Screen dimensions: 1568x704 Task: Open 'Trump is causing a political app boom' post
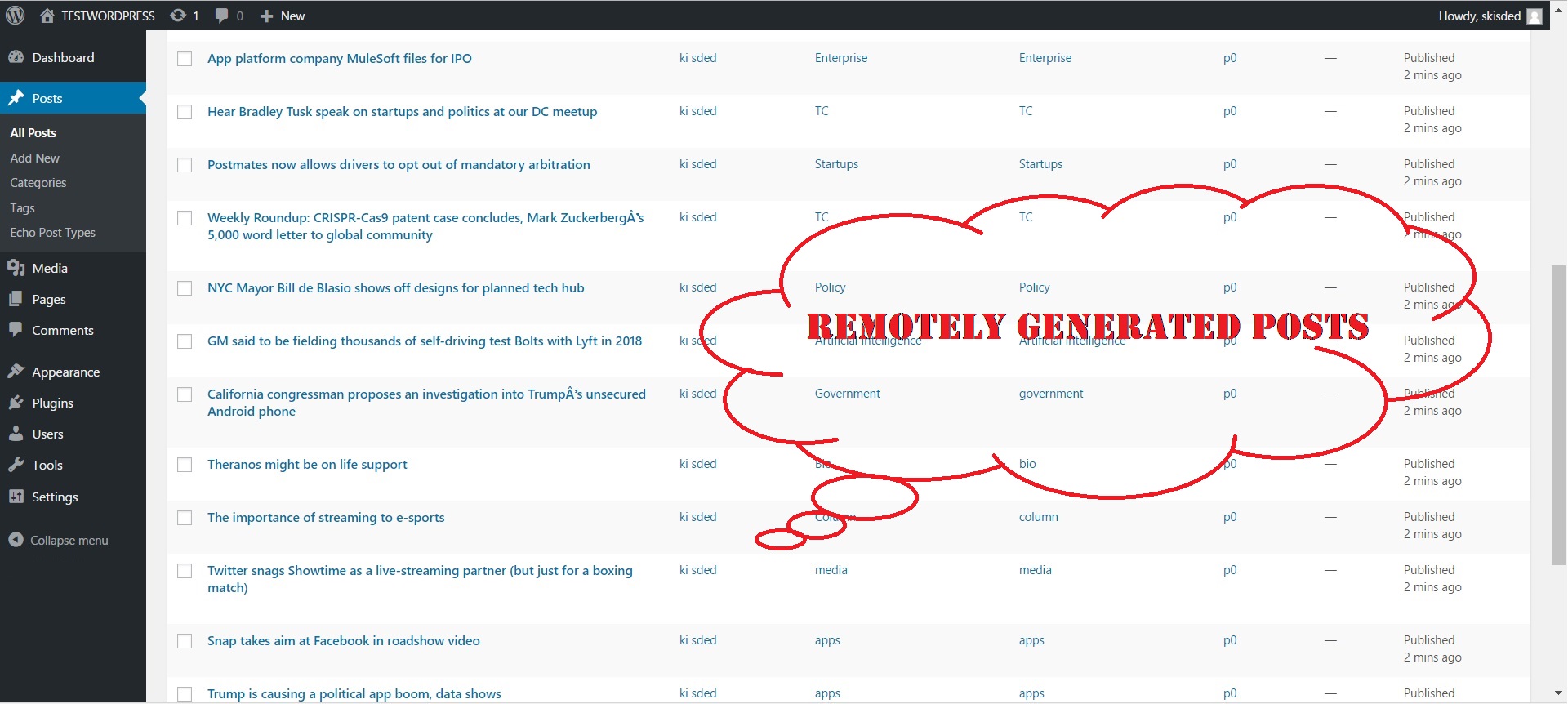click(354, 693)
